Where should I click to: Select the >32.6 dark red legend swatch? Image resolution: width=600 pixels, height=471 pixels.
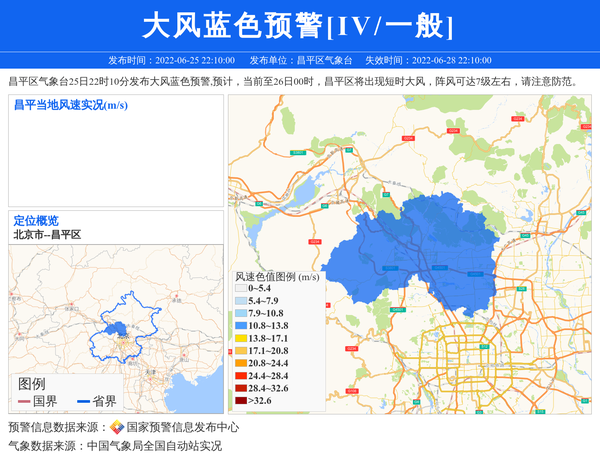(x=241, y=401)
